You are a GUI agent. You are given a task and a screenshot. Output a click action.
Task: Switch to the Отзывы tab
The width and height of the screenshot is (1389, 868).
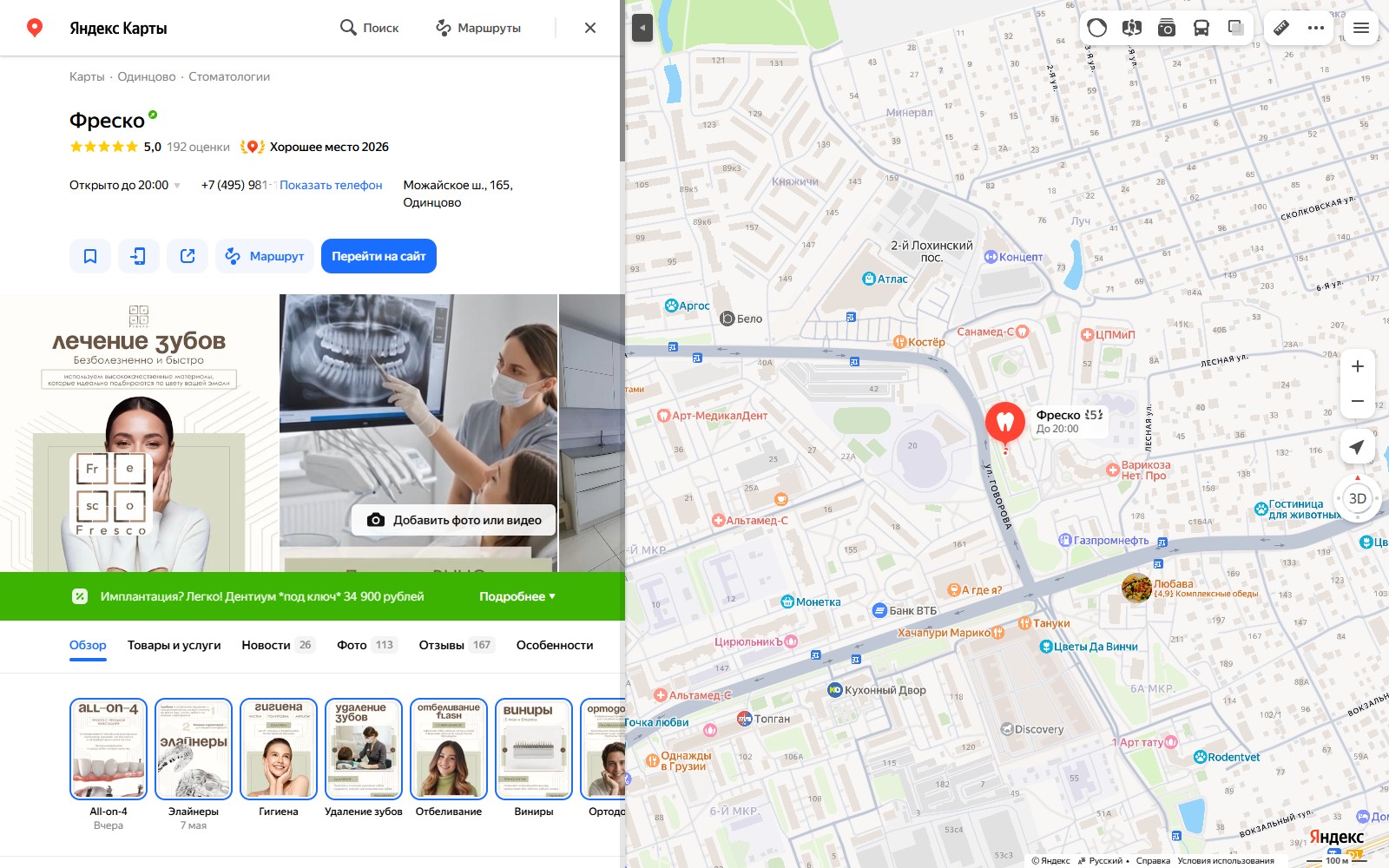[458, 645]
